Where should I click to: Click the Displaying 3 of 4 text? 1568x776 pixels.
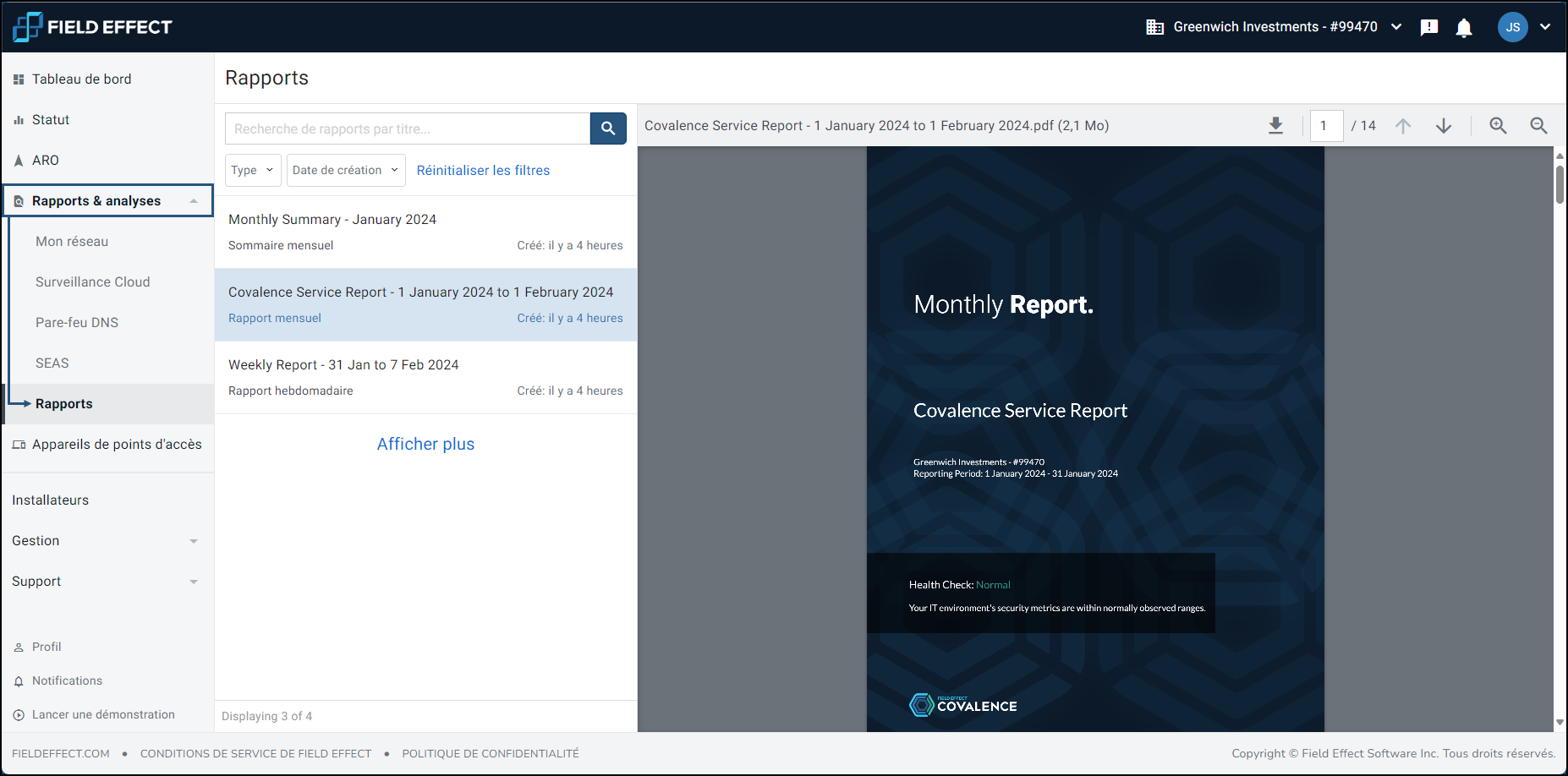tap(266, 716)
